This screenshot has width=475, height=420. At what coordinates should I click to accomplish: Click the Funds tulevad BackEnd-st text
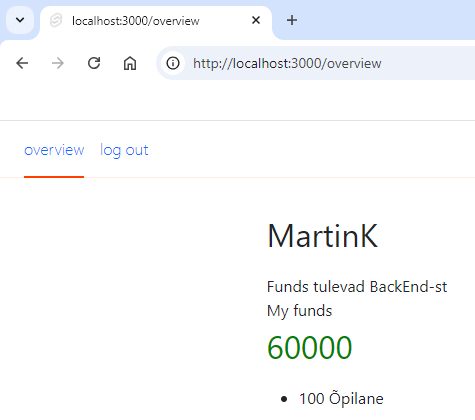click(357, 287)
